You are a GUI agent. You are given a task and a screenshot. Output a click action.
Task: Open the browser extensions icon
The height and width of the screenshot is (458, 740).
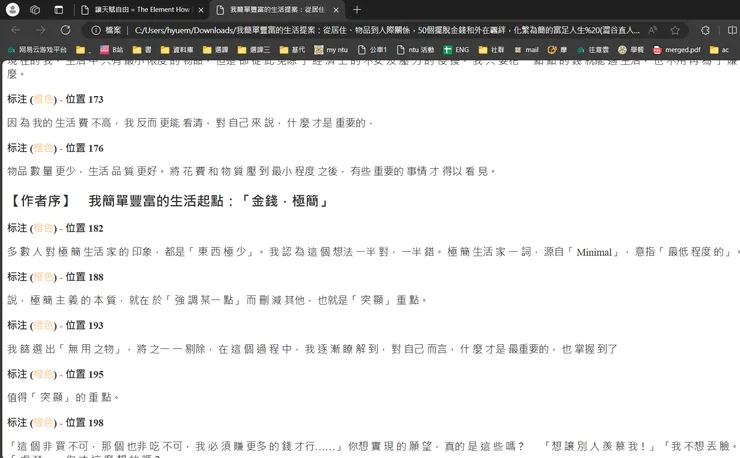tap(705, 30)
